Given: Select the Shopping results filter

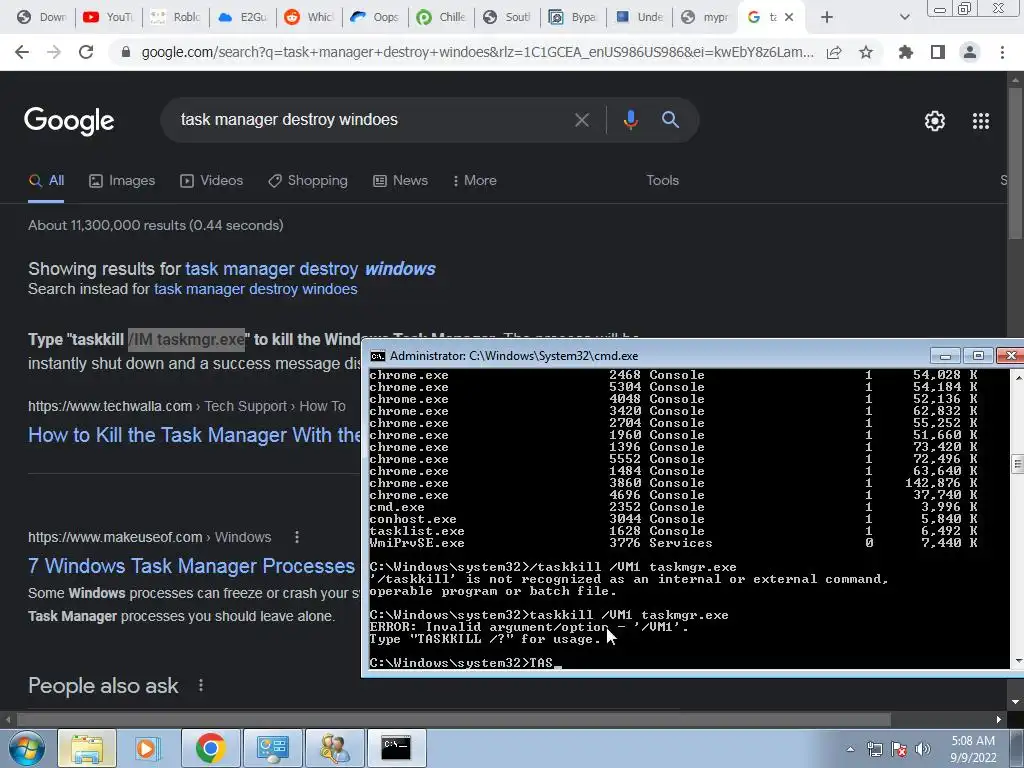Looking at the screenshot, I should coord(308,181).
